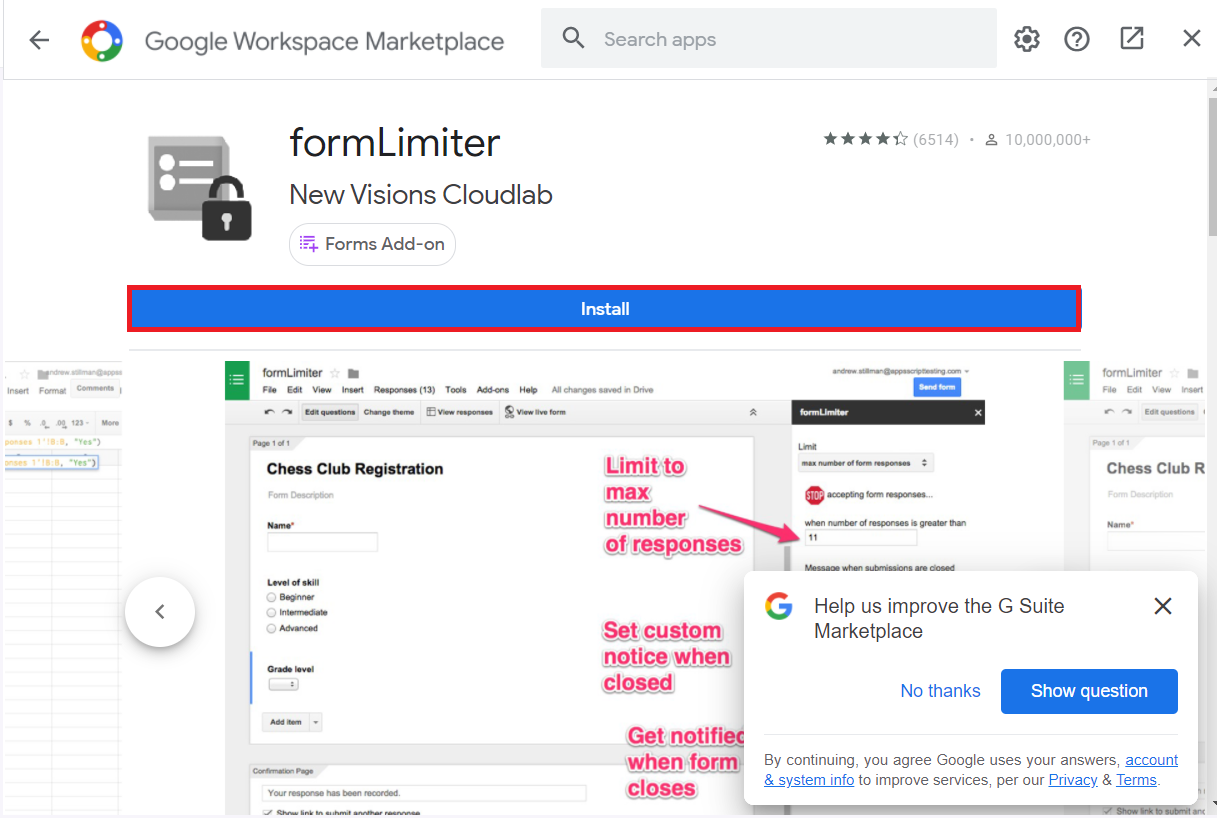The height and width of the screenshot is (818, 1217).
Task: Click the Install button
Action: 604,308
